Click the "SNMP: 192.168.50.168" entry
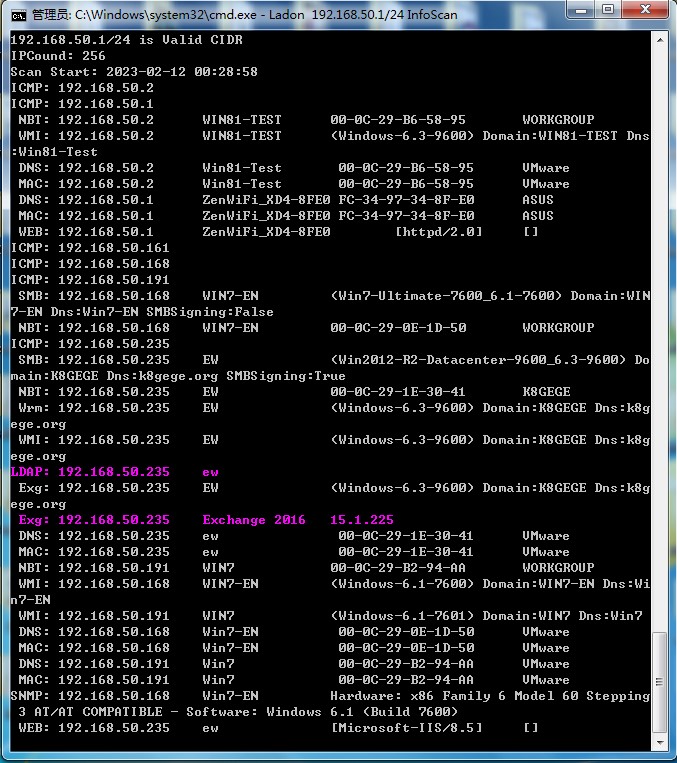This screenshot has width=677, height=763. 90,696
